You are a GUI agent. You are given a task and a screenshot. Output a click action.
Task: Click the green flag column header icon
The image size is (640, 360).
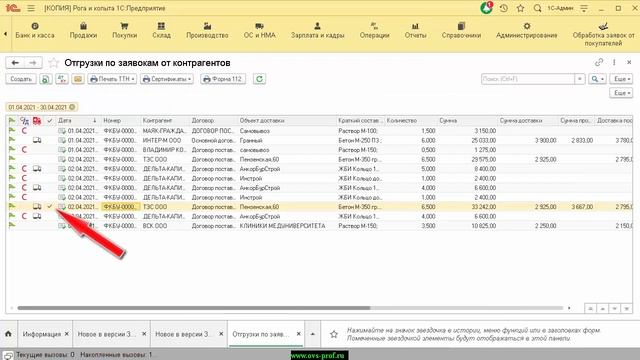[x=12, y=120]
